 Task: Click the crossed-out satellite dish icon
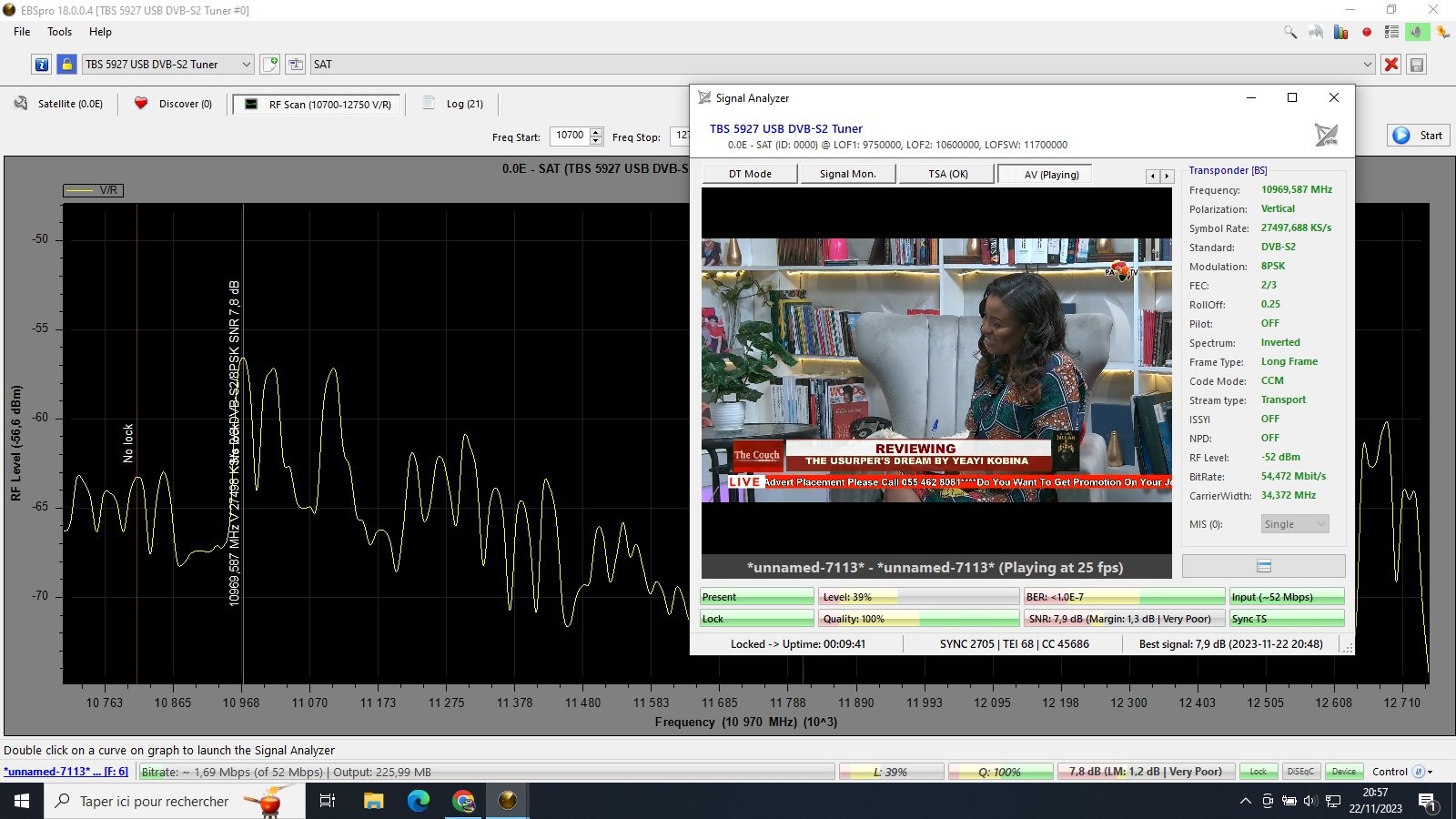click(x=1326, y=136)
